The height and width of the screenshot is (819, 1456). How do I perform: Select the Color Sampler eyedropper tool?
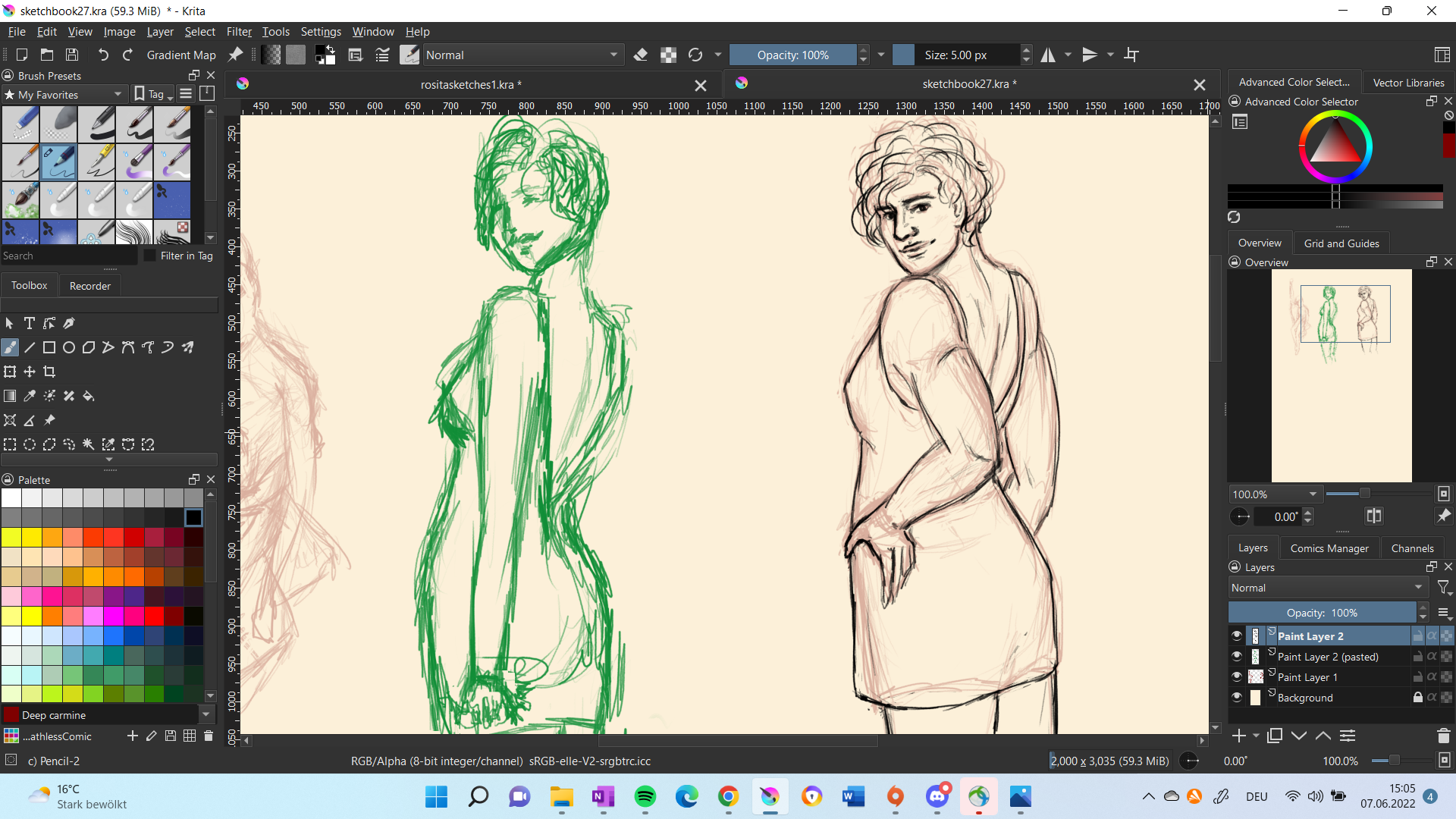30,396
